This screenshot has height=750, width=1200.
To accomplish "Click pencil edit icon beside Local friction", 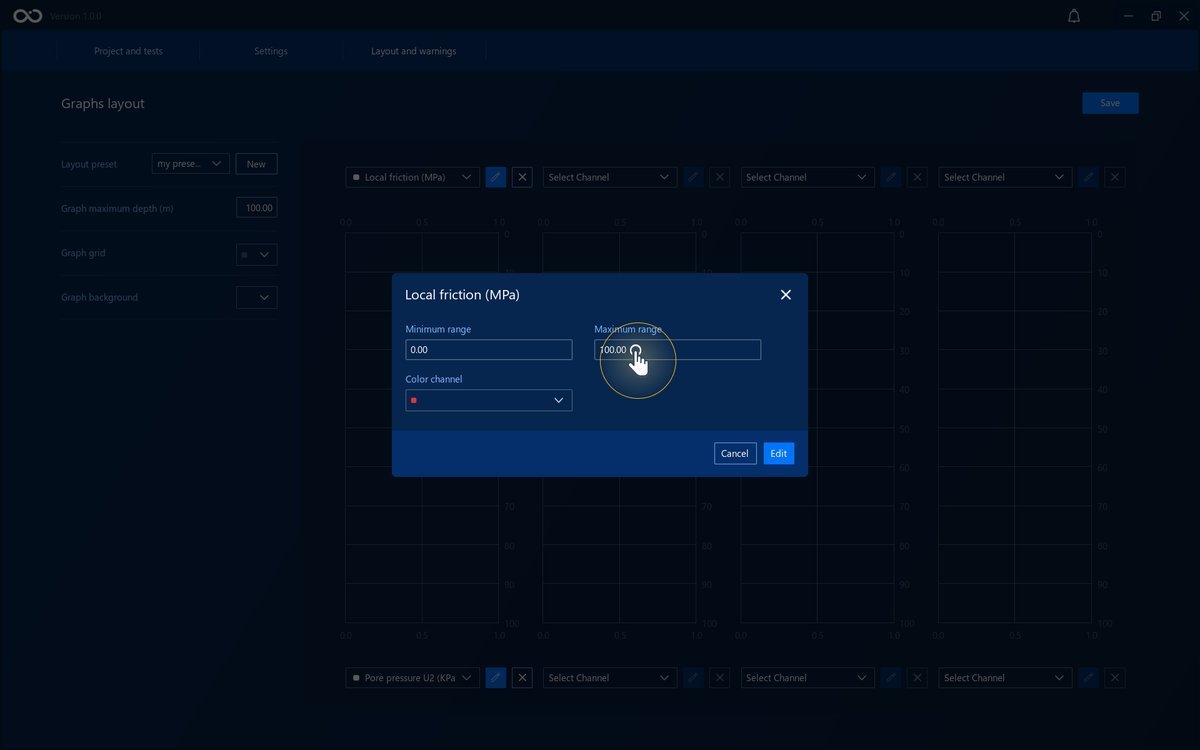I will pos(495,177).
